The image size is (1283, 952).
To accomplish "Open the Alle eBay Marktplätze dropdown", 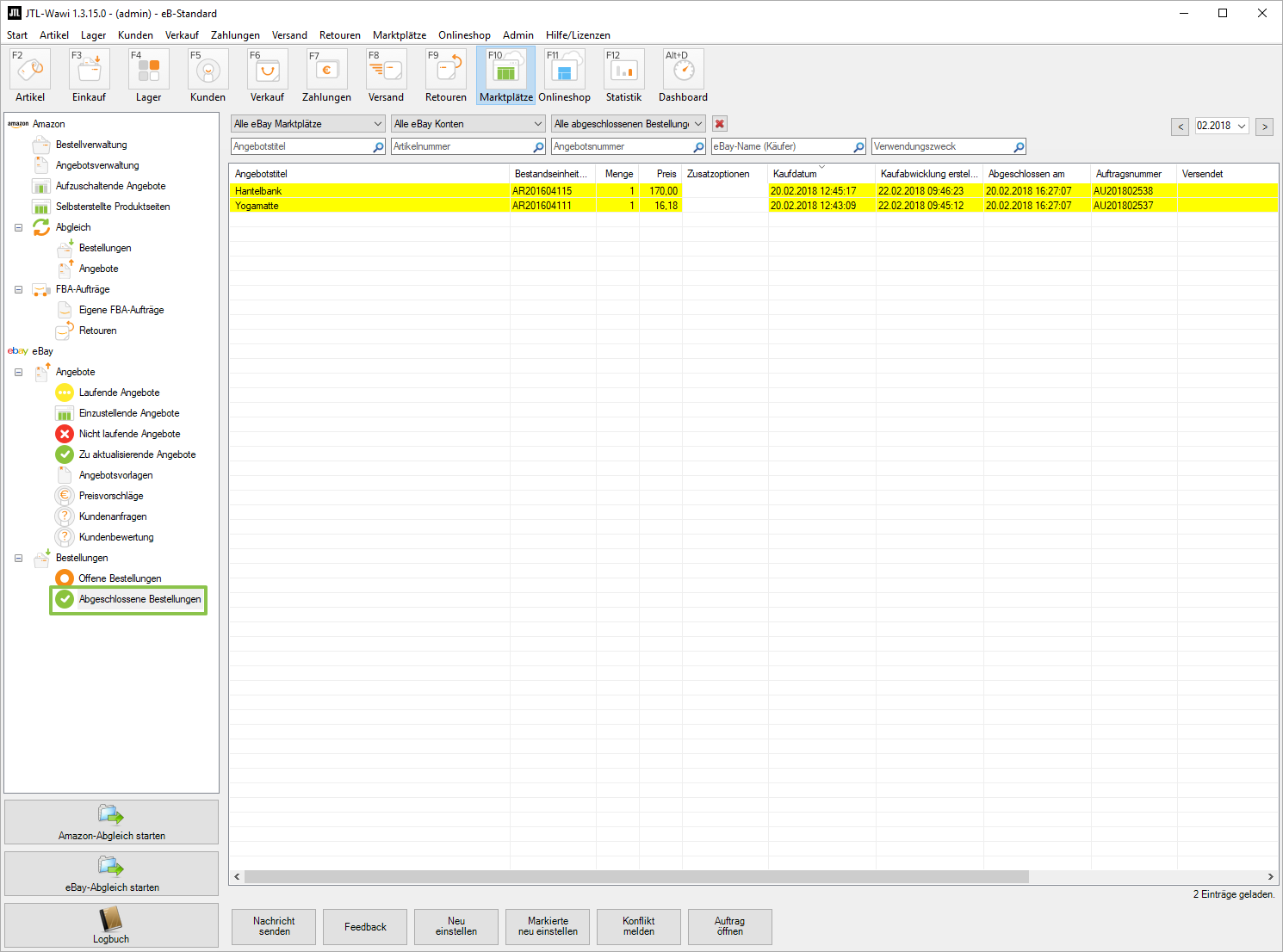I will coord(307,124).
